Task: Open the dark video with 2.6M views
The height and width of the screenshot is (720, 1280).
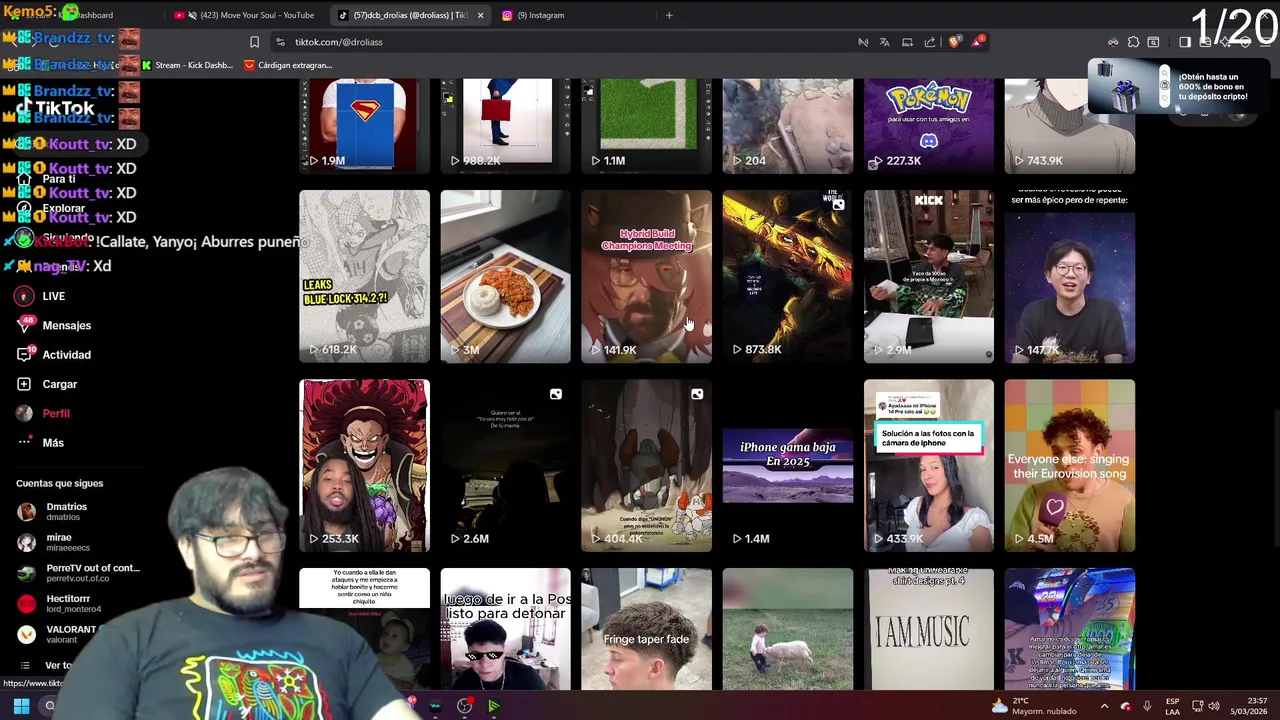Action: tap(505, 465)
